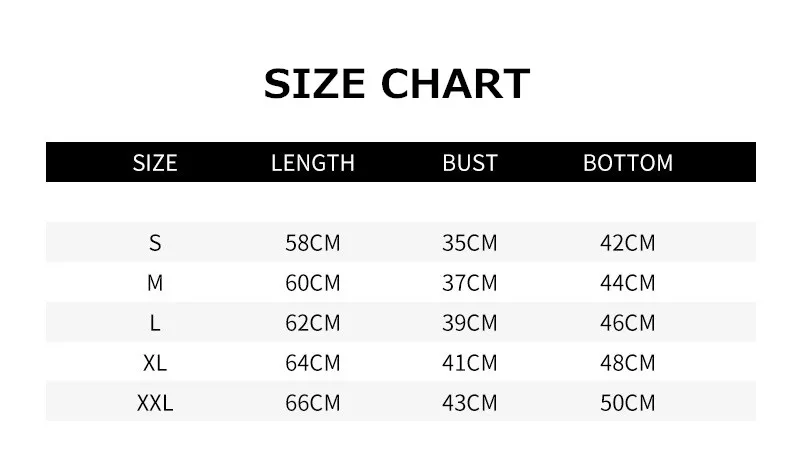
Task: Click the 60CM length value
Action: (x=312, y=283)
